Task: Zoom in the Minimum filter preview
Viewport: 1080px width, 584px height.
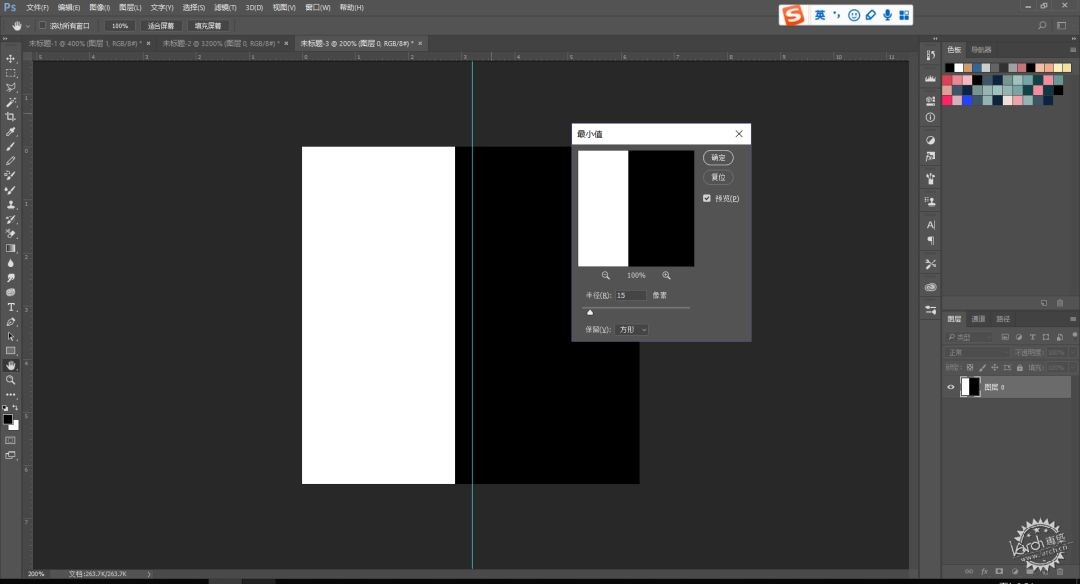Action: [x=666, y=275]
